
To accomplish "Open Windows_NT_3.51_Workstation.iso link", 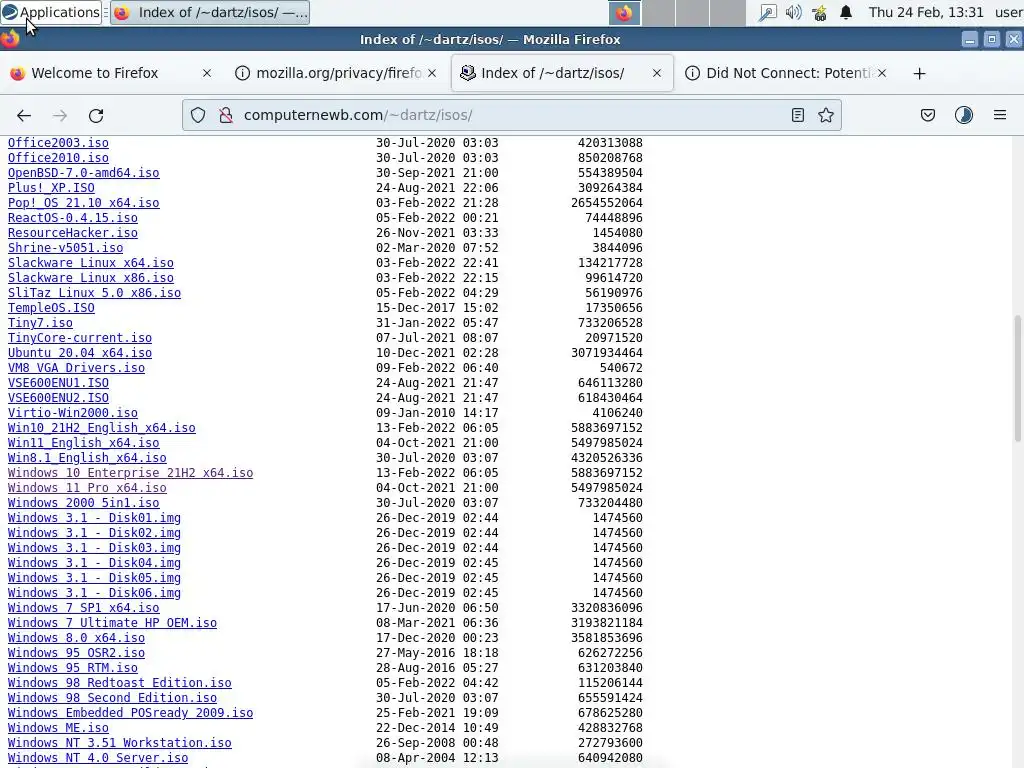I will (120, 744).
